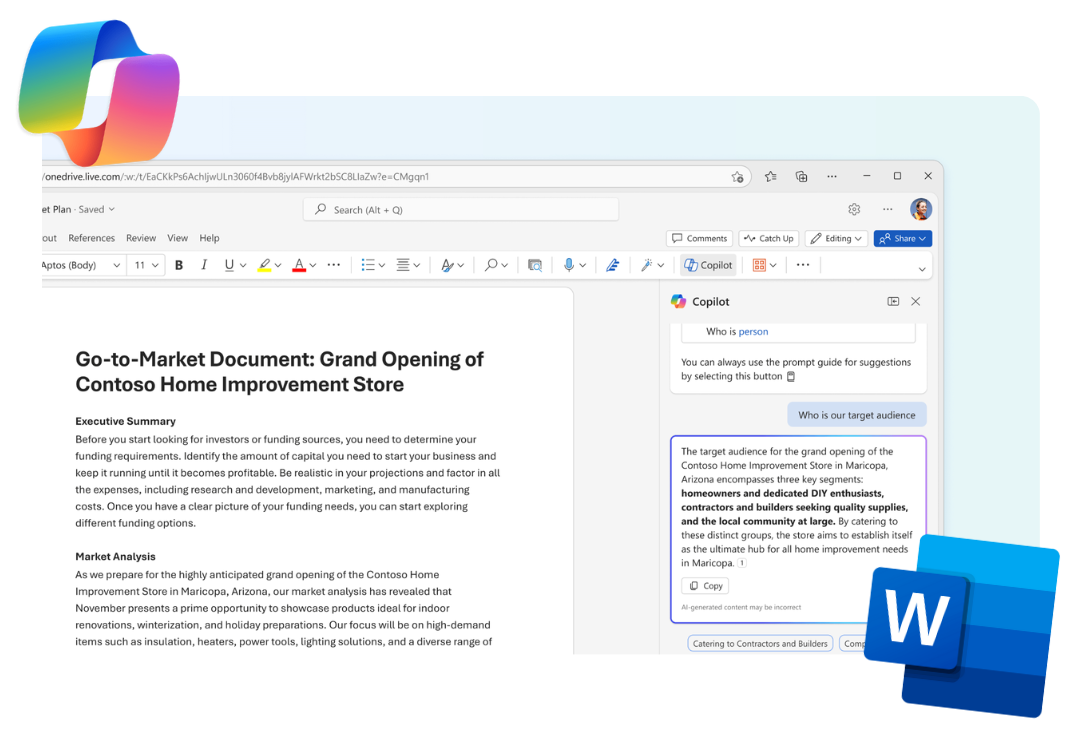Click the 'Market Analysis' heading
Screen dimensions: 1080x733
[115, 556]
